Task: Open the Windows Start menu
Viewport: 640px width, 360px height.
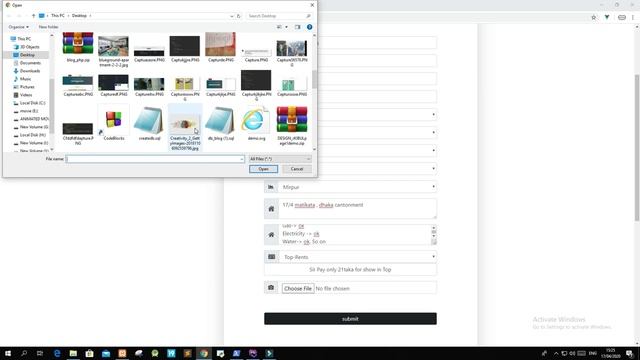Action: point(8,353)
